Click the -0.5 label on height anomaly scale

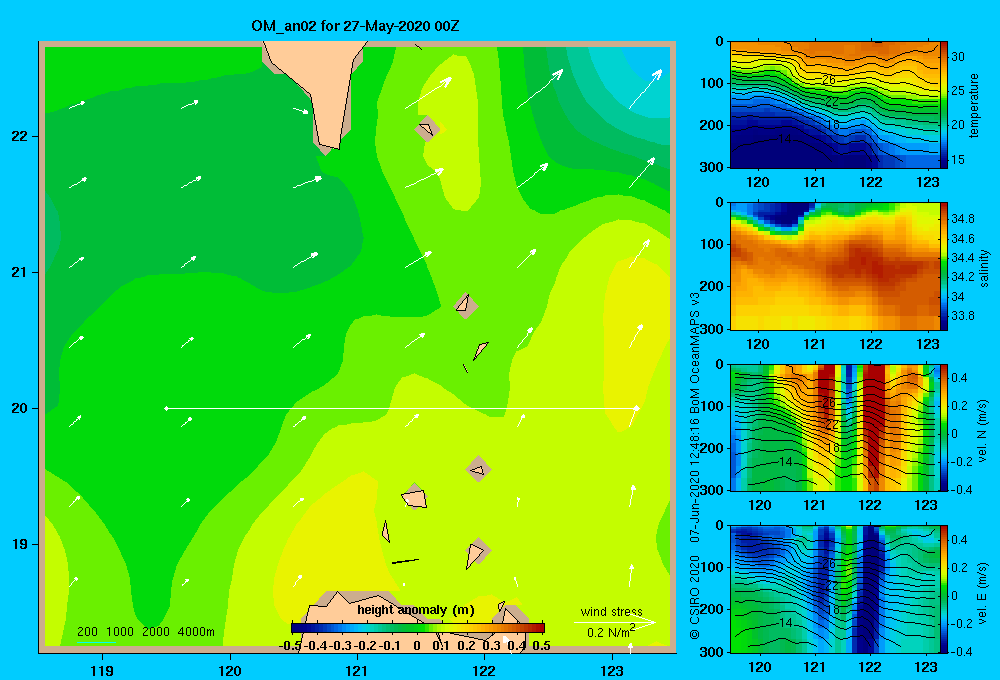click(x=290, y=646)
